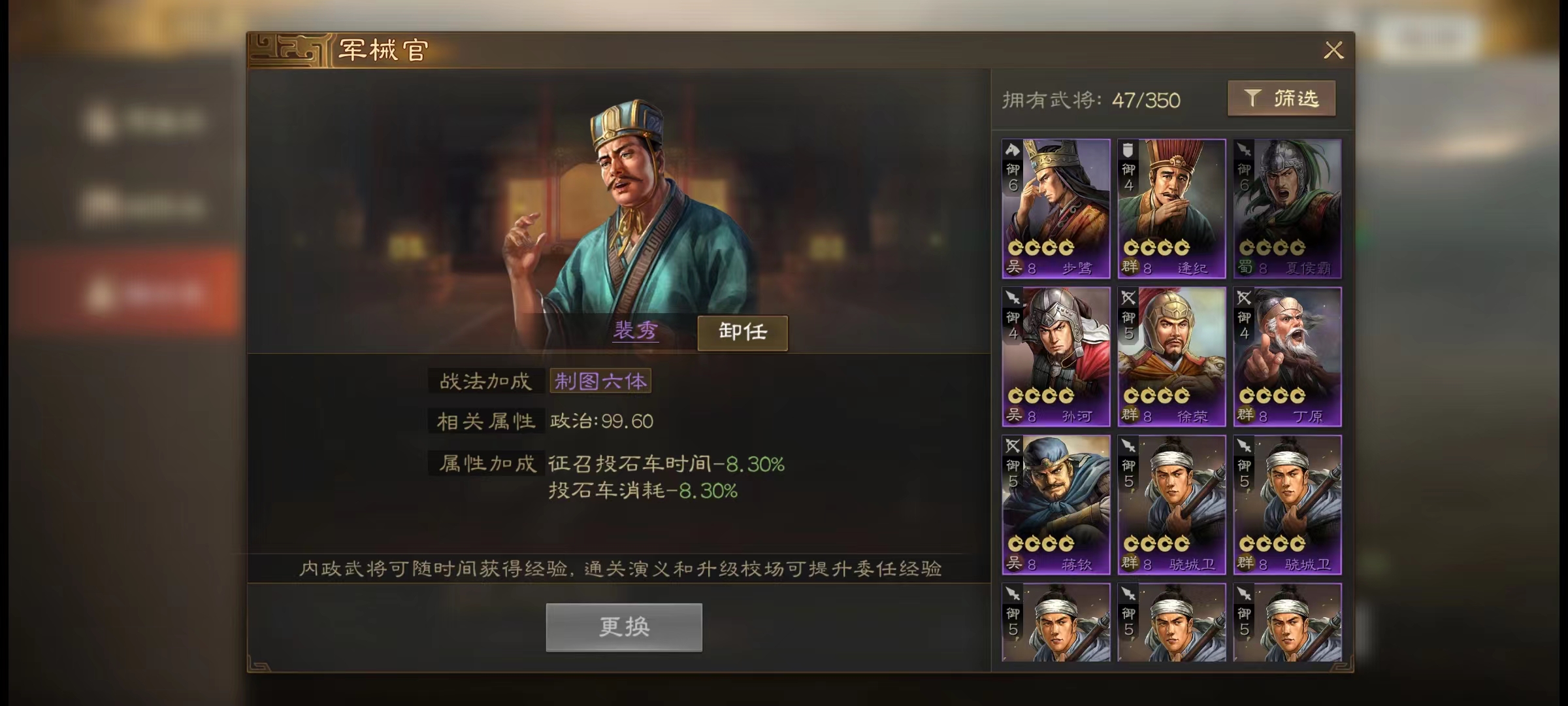Click the crossed-weapons icon on 丁原 card
1568x706 pixels.
tap(1244, 298)
